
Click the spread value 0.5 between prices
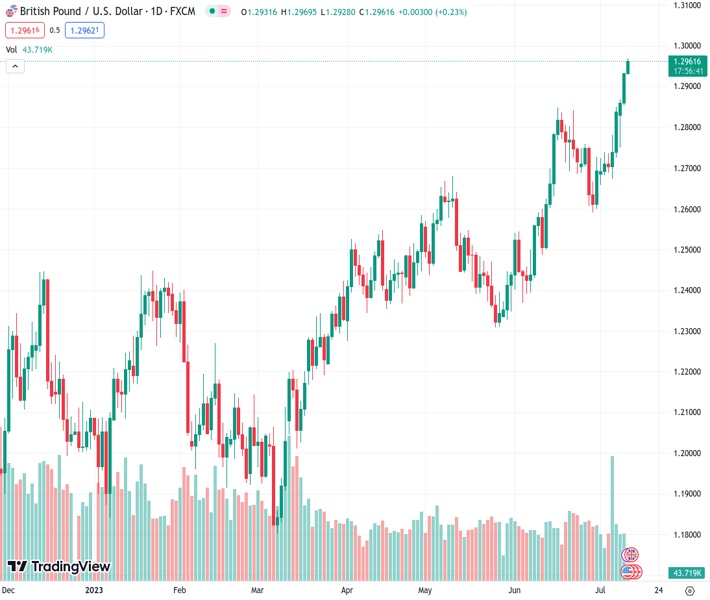coord(55,30)
